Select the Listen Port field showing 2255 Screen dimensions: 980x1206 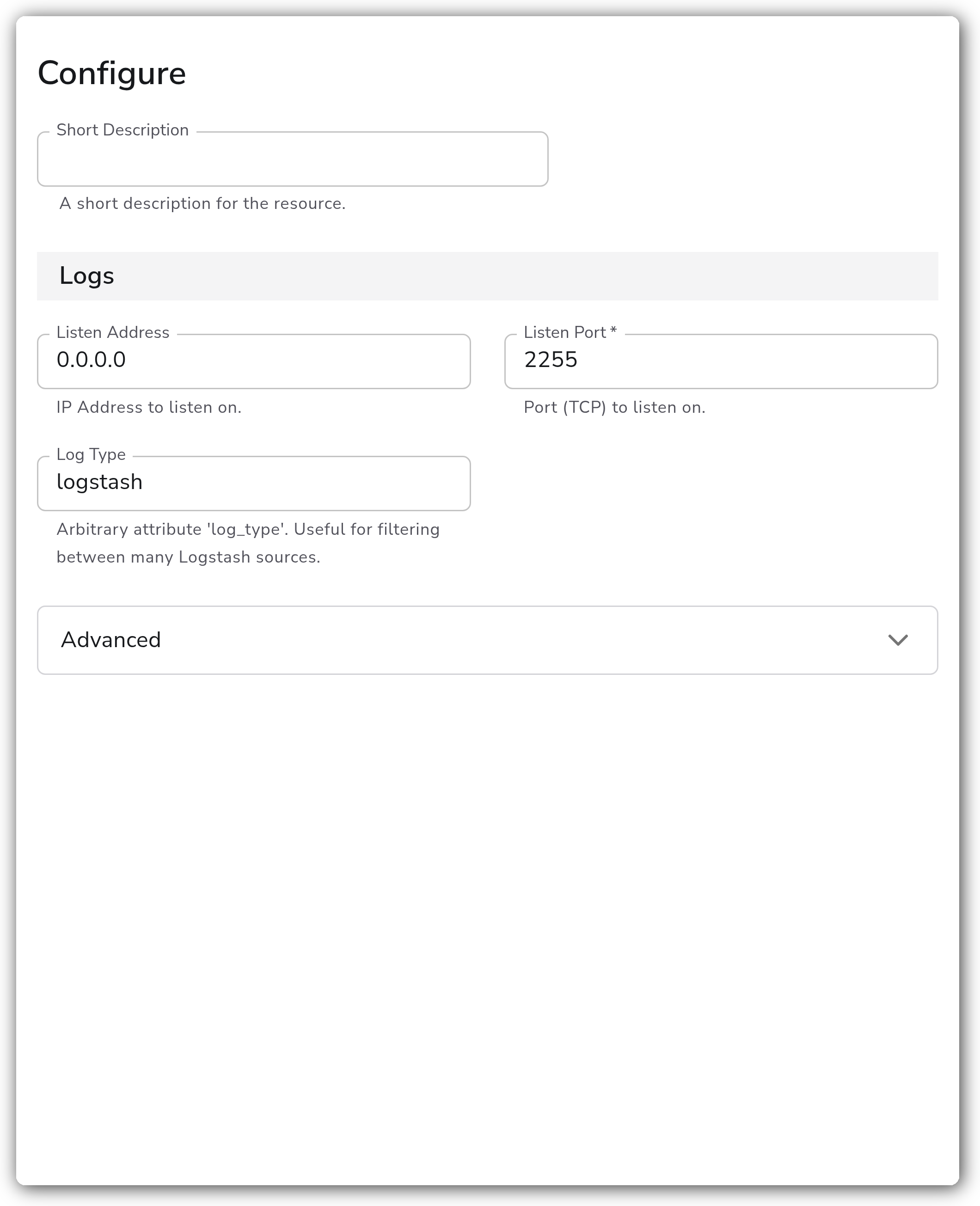(721, 361)
